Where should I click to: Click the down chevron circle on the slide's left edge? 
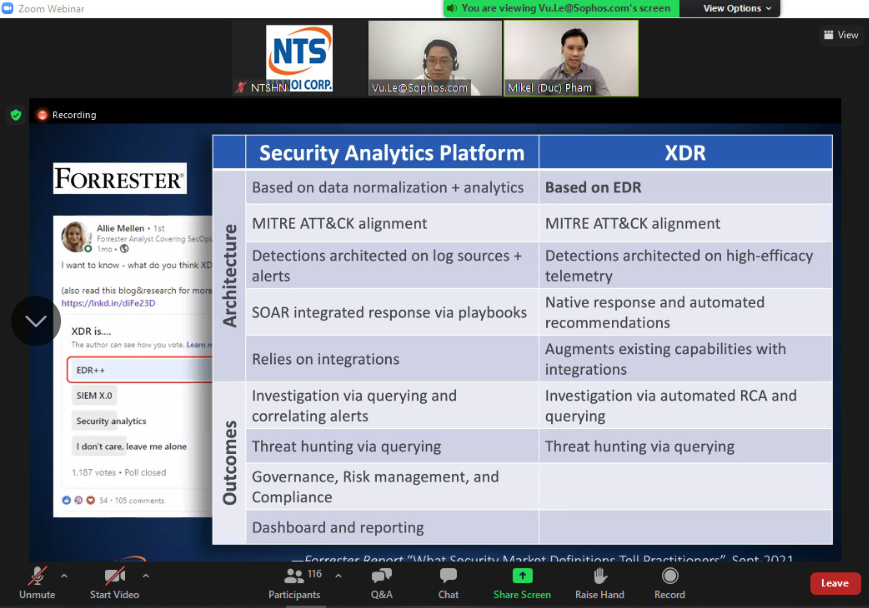coord(36,321)
